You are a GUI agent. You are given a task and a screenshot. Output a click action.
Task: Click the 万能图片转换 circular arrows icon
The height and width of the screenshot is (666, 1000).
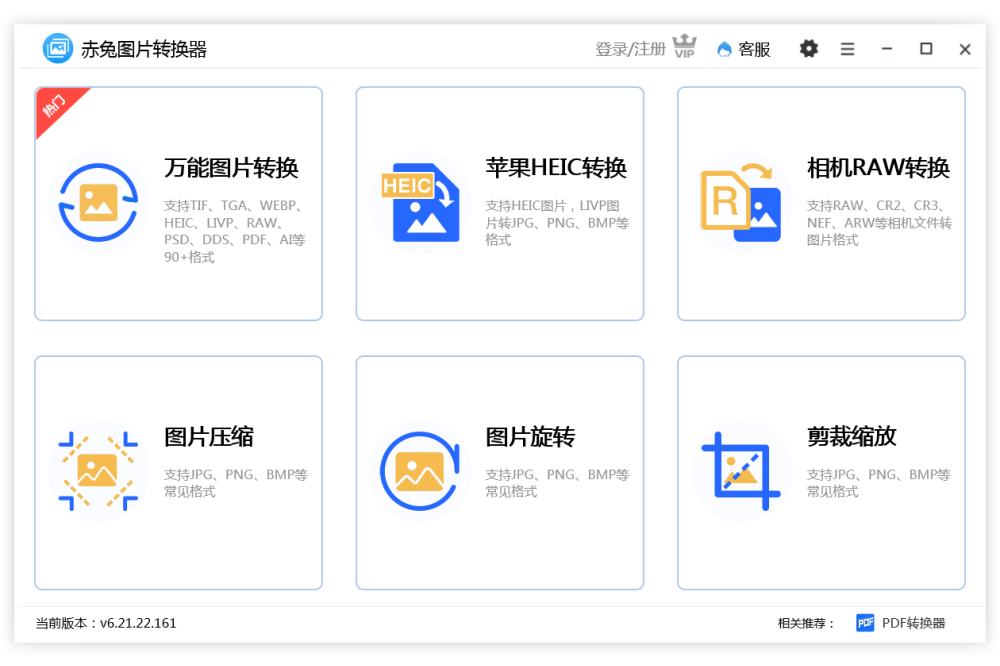pos(98,203)
